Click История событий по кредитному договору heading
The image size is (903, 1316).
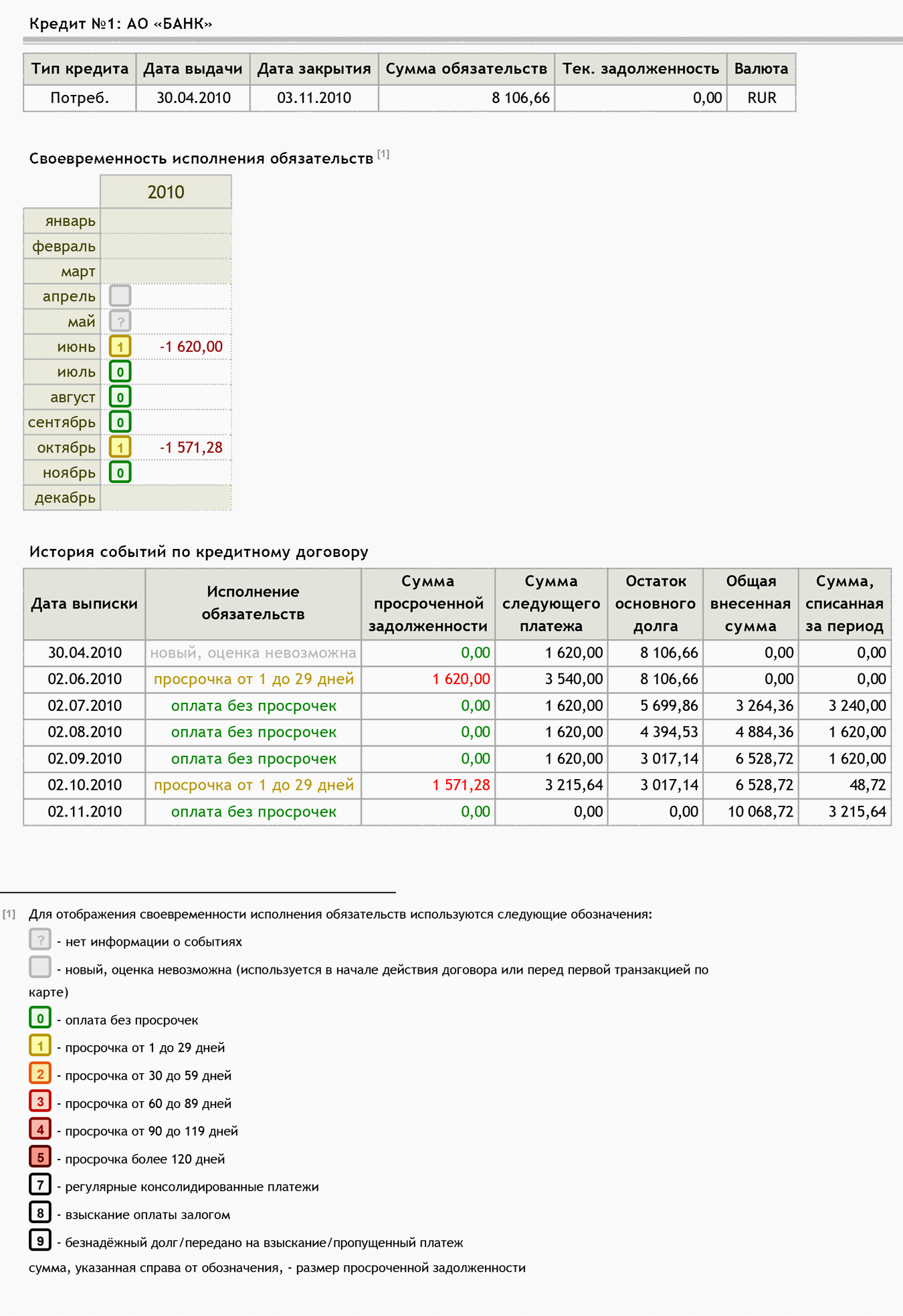pos(199,552)
